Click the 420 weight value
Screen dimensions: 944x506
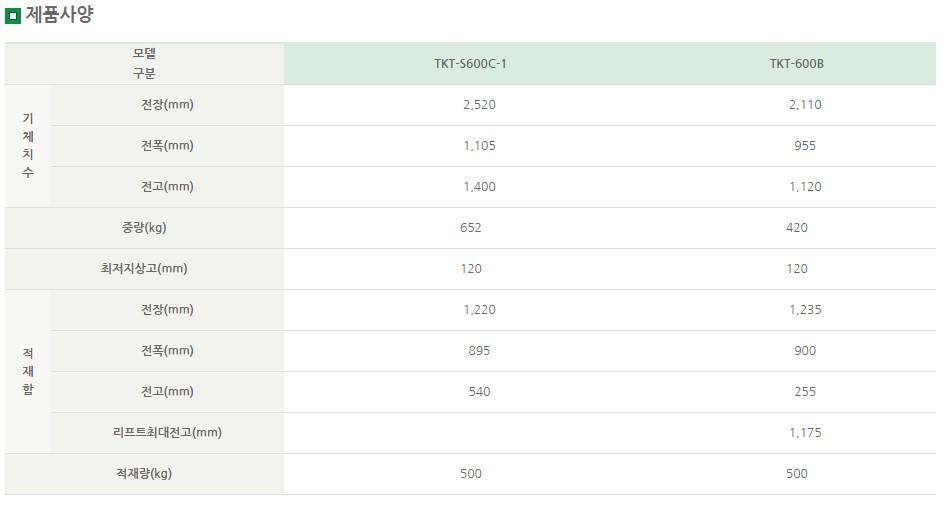796,228
